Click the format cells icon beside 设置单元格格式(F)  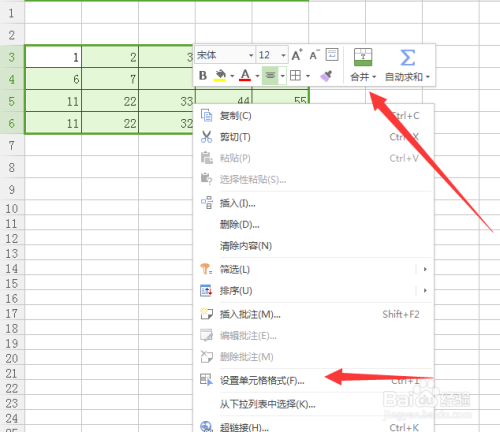(x=206, y=380)
